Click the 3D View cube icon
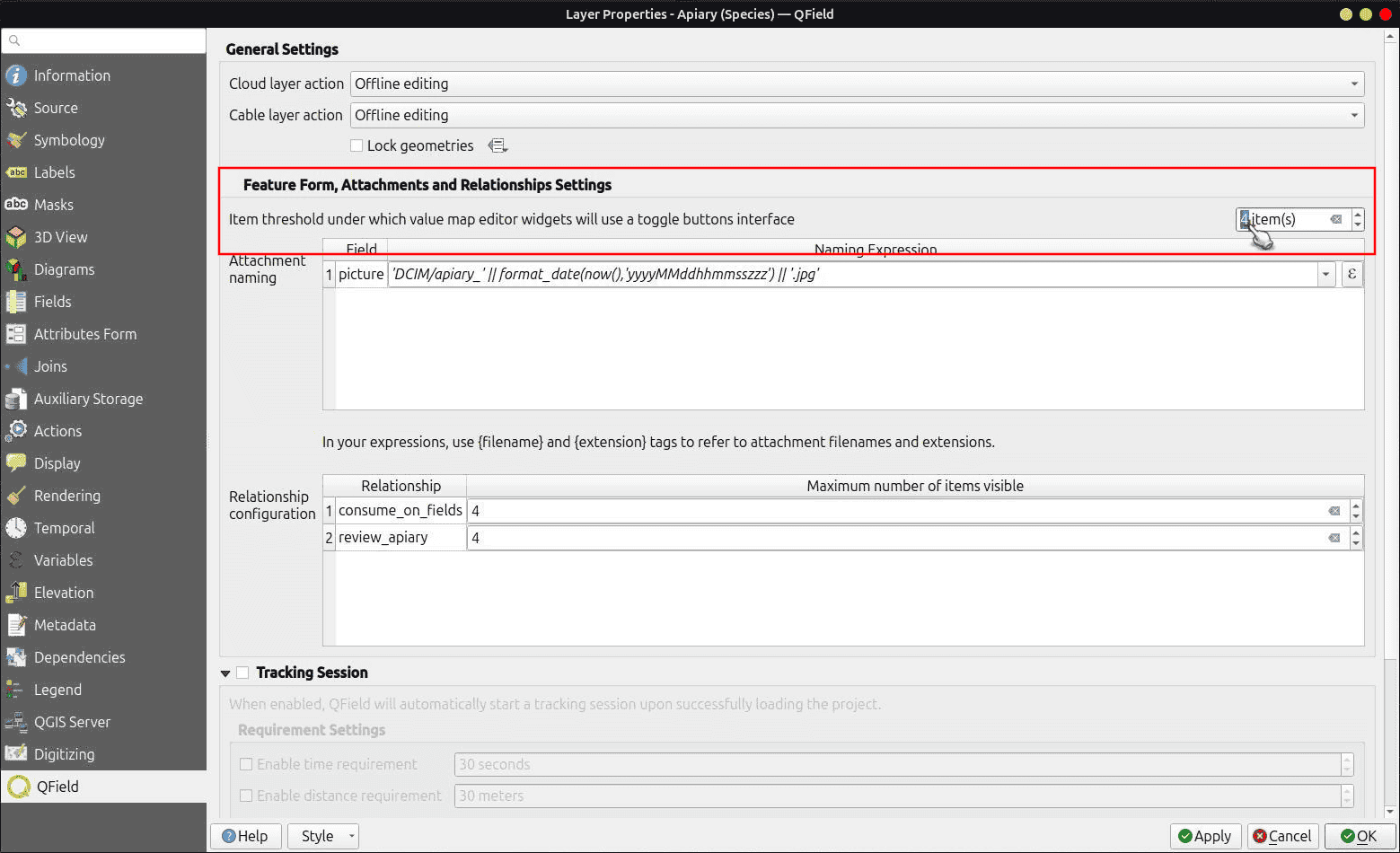Viewport: 1400px width, 853px height. coord(16,237)
